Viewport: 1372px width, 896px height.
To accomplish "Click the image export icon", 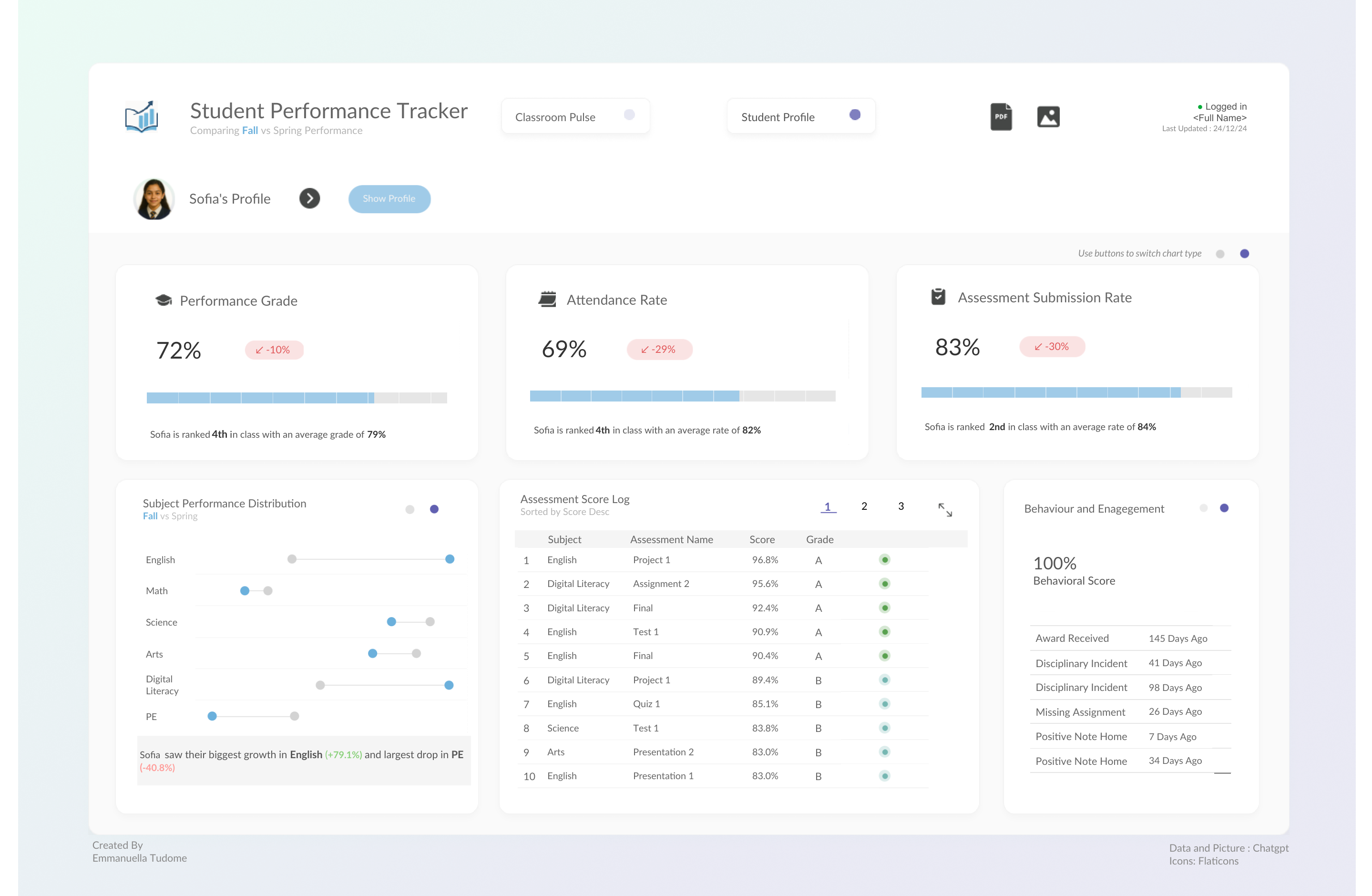I will click(1048, 117).
